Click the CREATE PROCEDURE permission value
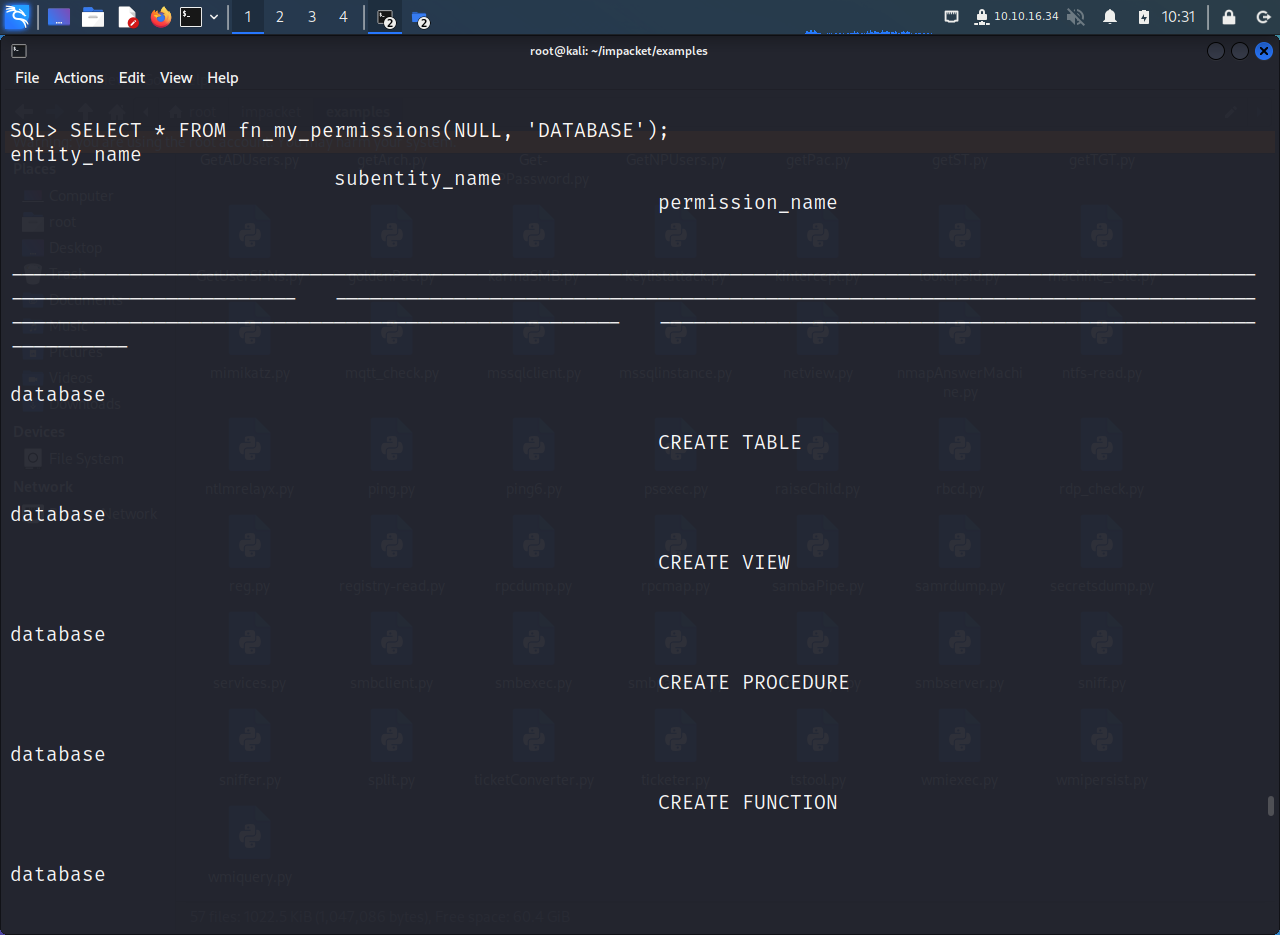The width and height of the screenshot is (1280, 935). (754, 683)
